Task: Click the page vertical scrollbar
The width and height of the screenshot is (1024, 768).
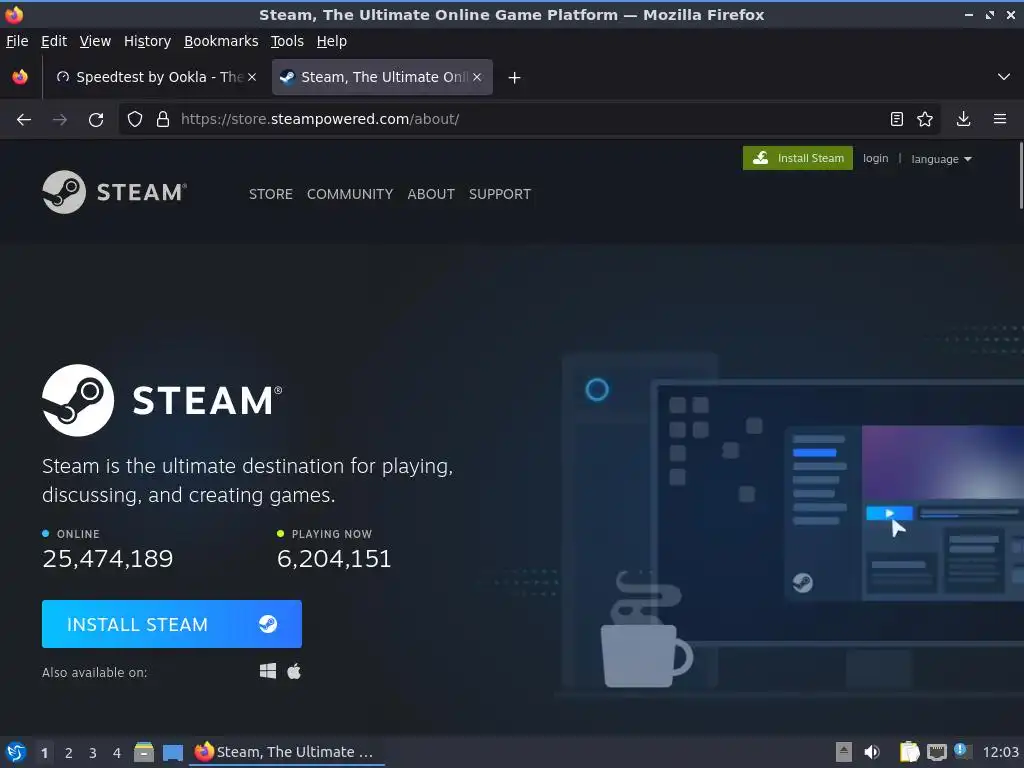Action: 1020,176
